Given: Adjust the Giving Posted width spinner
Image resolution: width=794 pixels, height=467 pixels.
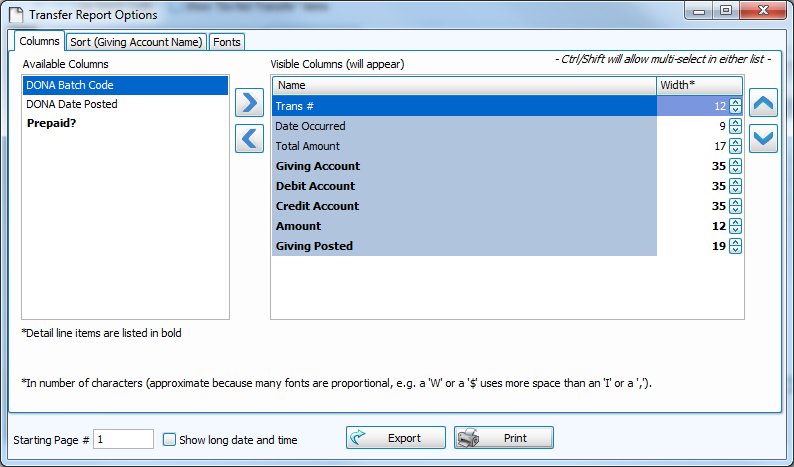Looking at the screenshot, I should click(x=735, y=246).
